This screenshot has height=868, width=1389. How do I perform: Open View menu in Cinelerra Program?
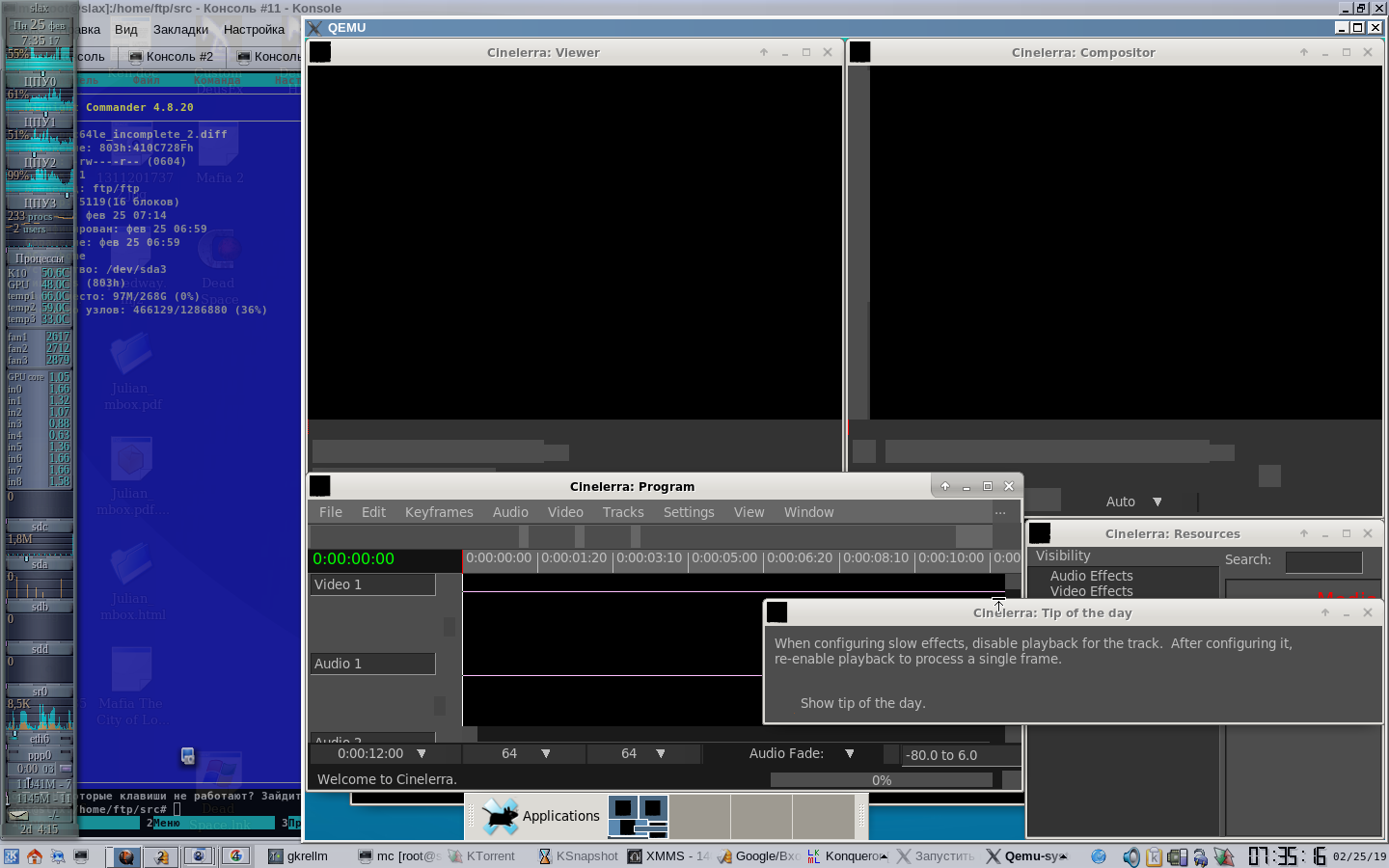(749, 512)
